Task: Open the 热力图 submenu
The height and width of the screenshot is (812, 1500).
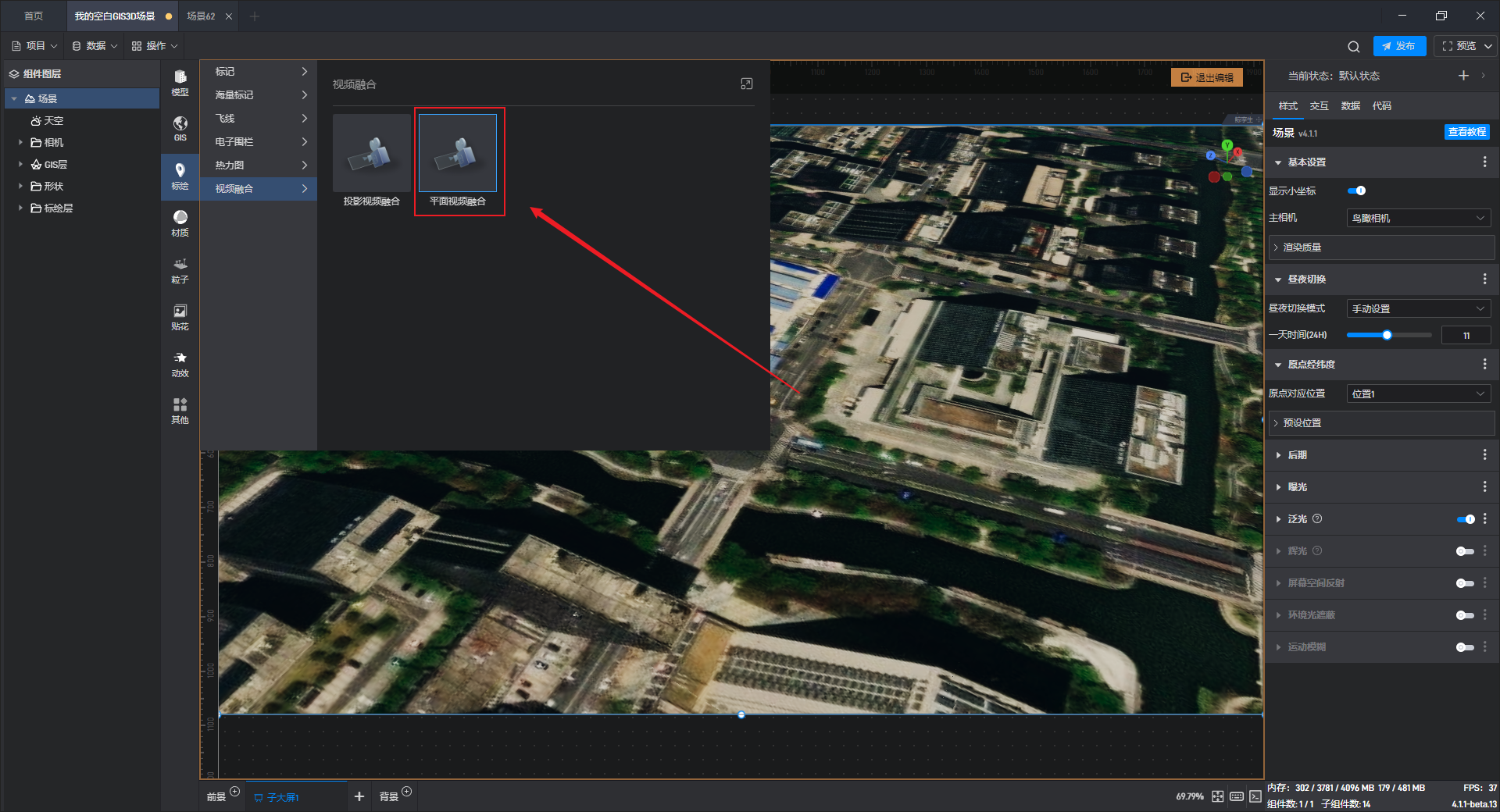Action: coord(259,165)
